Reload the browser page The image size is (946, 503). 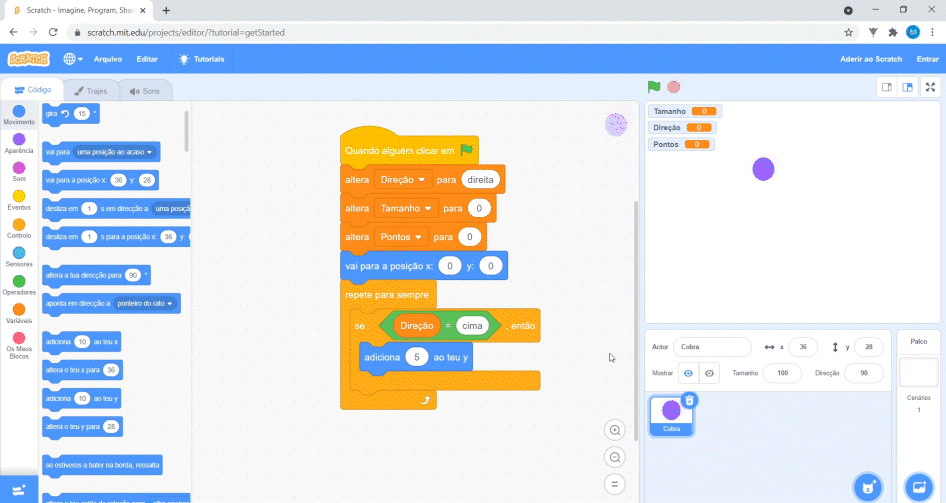click(53, 33)
